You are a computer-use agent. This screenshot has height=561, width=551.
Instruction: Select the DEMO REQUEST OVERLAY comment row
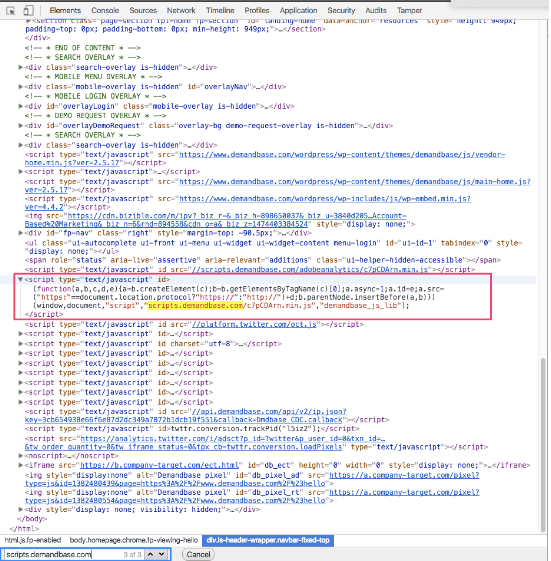tap(96, 116)
